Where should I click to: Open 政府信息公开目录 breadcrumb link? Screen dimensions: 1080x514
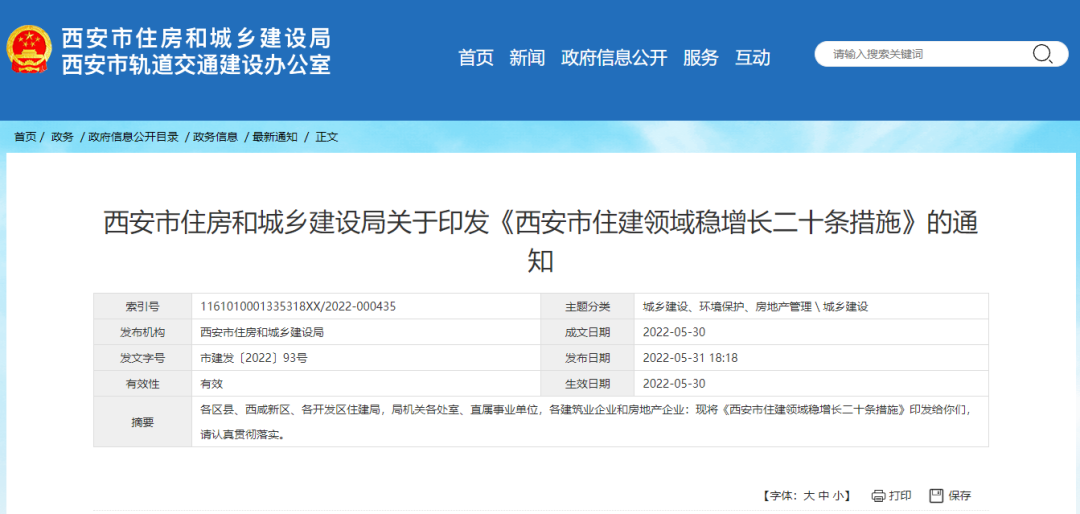point(133,137)
